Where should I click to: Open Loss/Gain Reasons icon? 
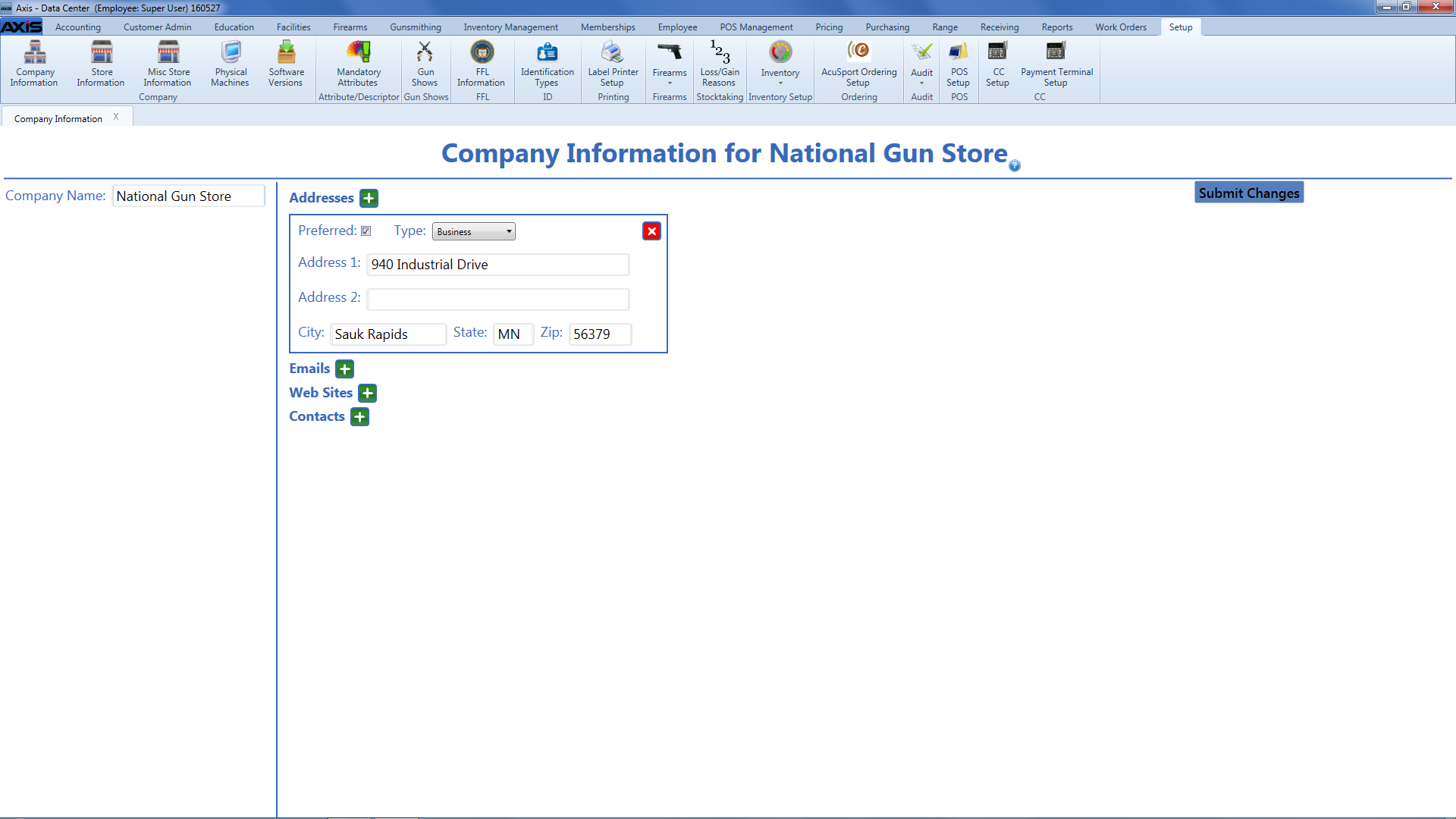tap(719, 64)
